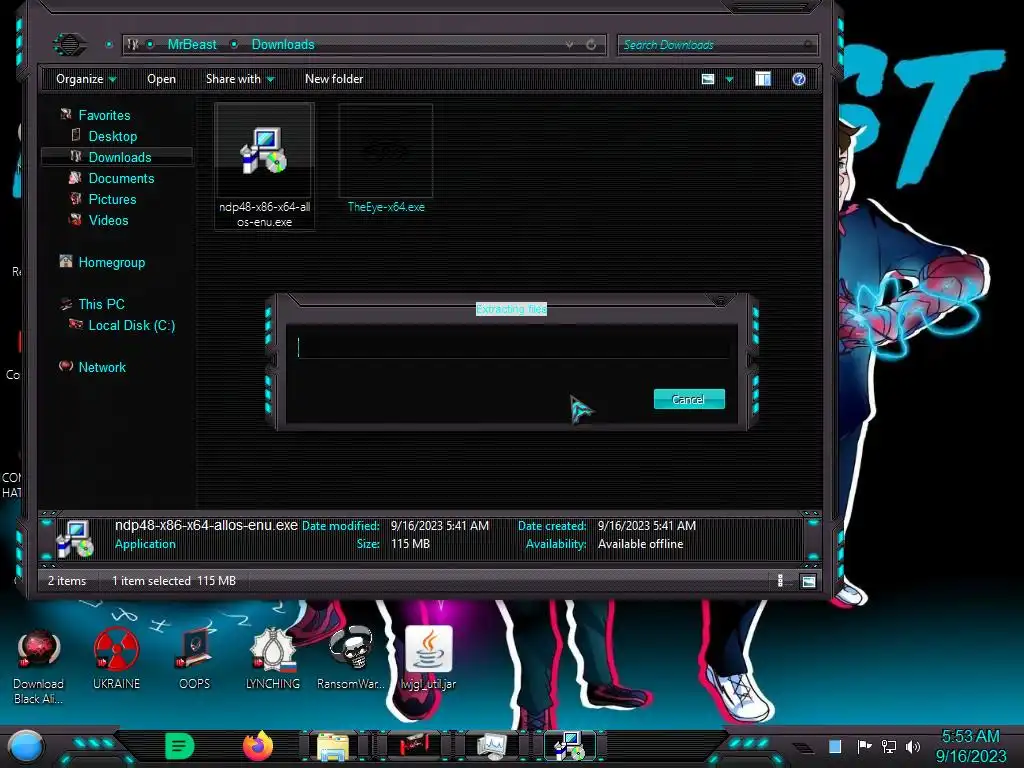Open the network tray icon
The width and height of the screenshot is (1024, 768).
(x=888, y=746)
